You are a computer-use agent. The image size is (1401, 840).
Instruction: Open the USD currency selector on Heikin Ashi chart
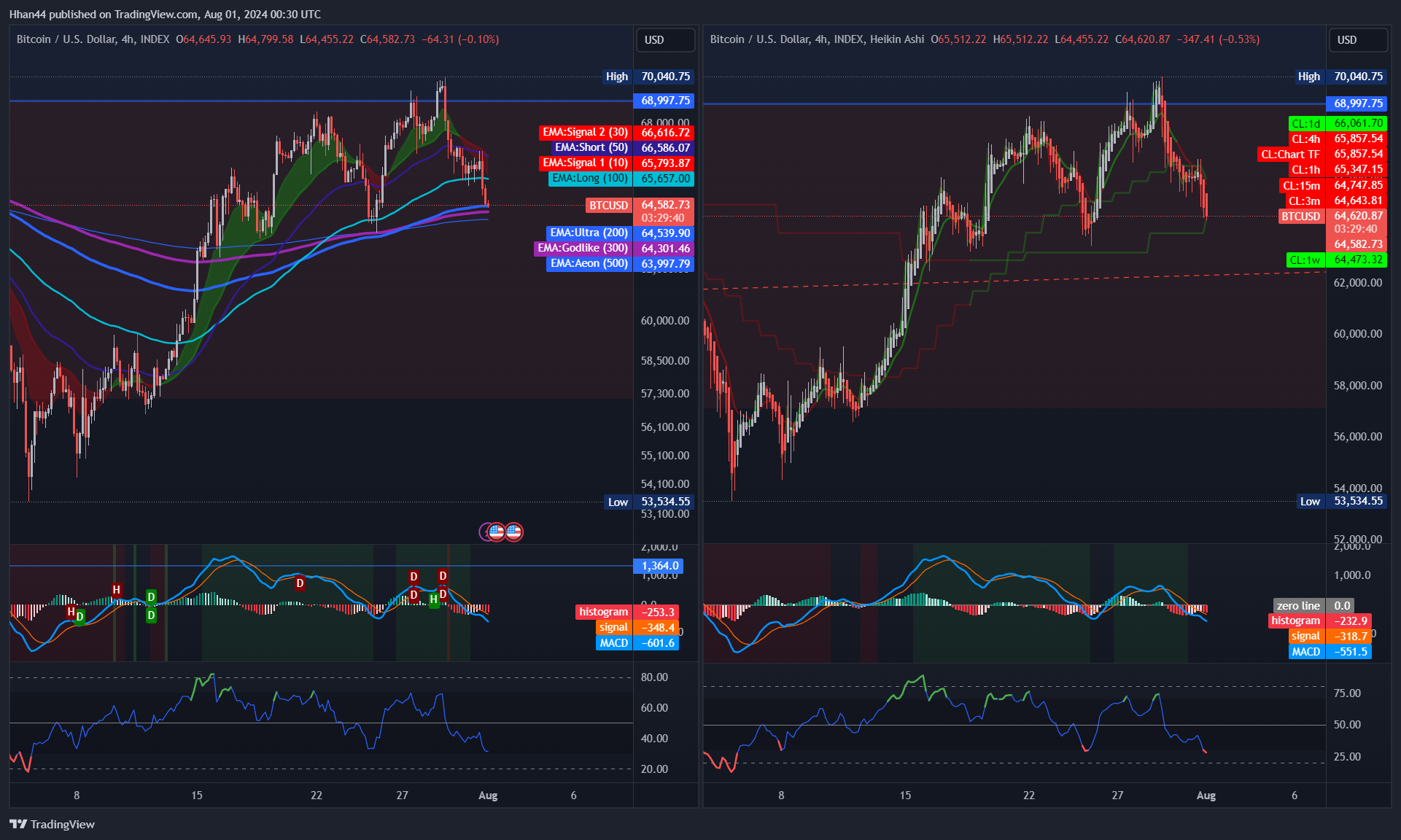(x=1358, y=40)
